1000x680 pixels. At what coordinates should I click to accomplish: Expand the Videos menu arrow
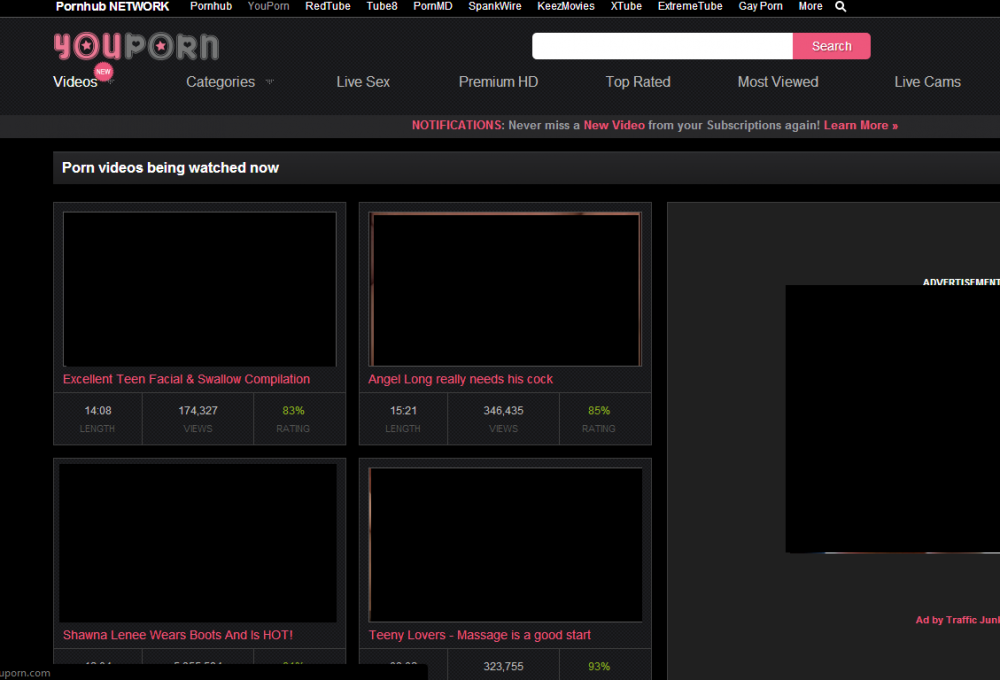110,83
